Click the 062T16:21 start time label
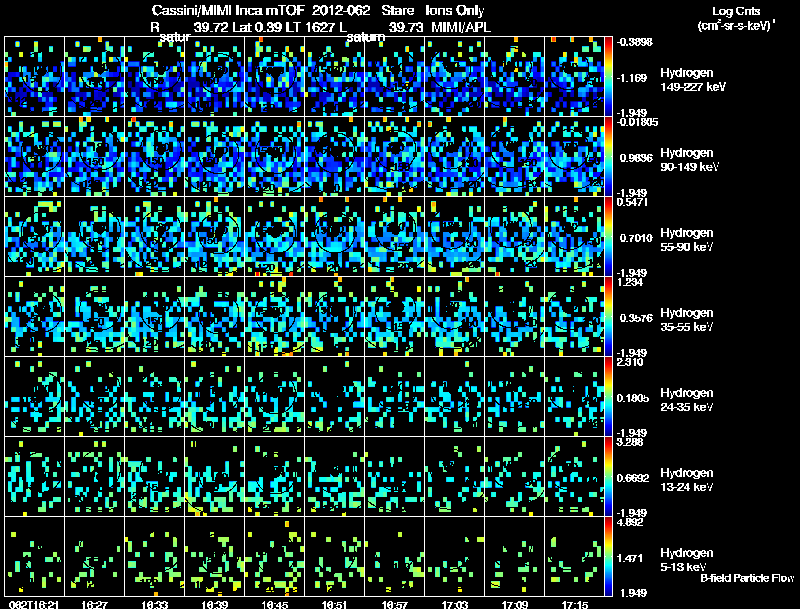 pyautogui.click(x=34, y=605)
